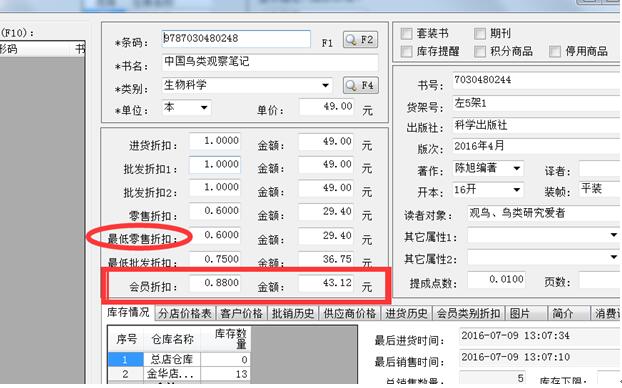This screenshot has width=622, height=388.
Task: Switch to the 库存情况 tab
Action: (128, 312)
